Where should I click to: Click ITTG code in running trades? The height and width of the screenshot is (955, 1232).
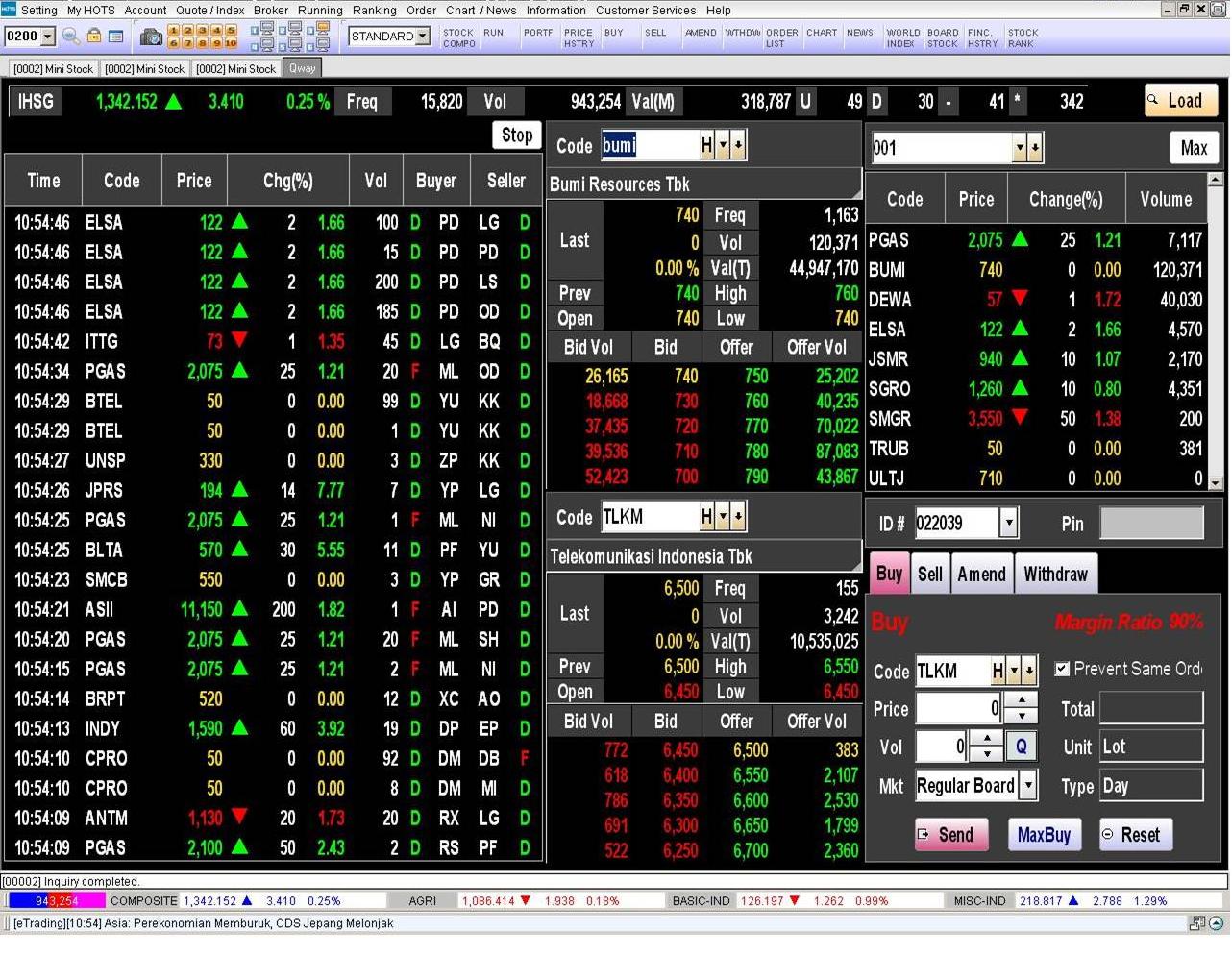click(x=102, y=341)
